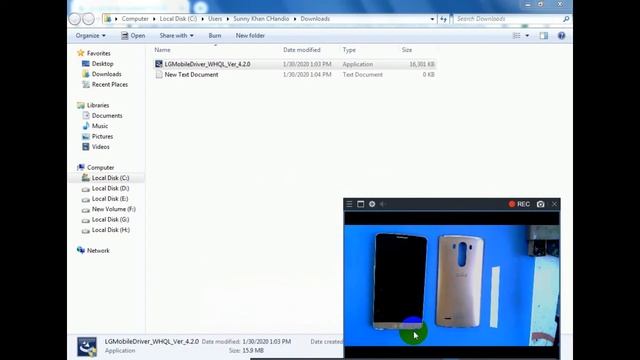The width and height of the screenshot is (640, 360).
Task: Open Recent Places under Favorites
Action: click(x=110, y=84)
